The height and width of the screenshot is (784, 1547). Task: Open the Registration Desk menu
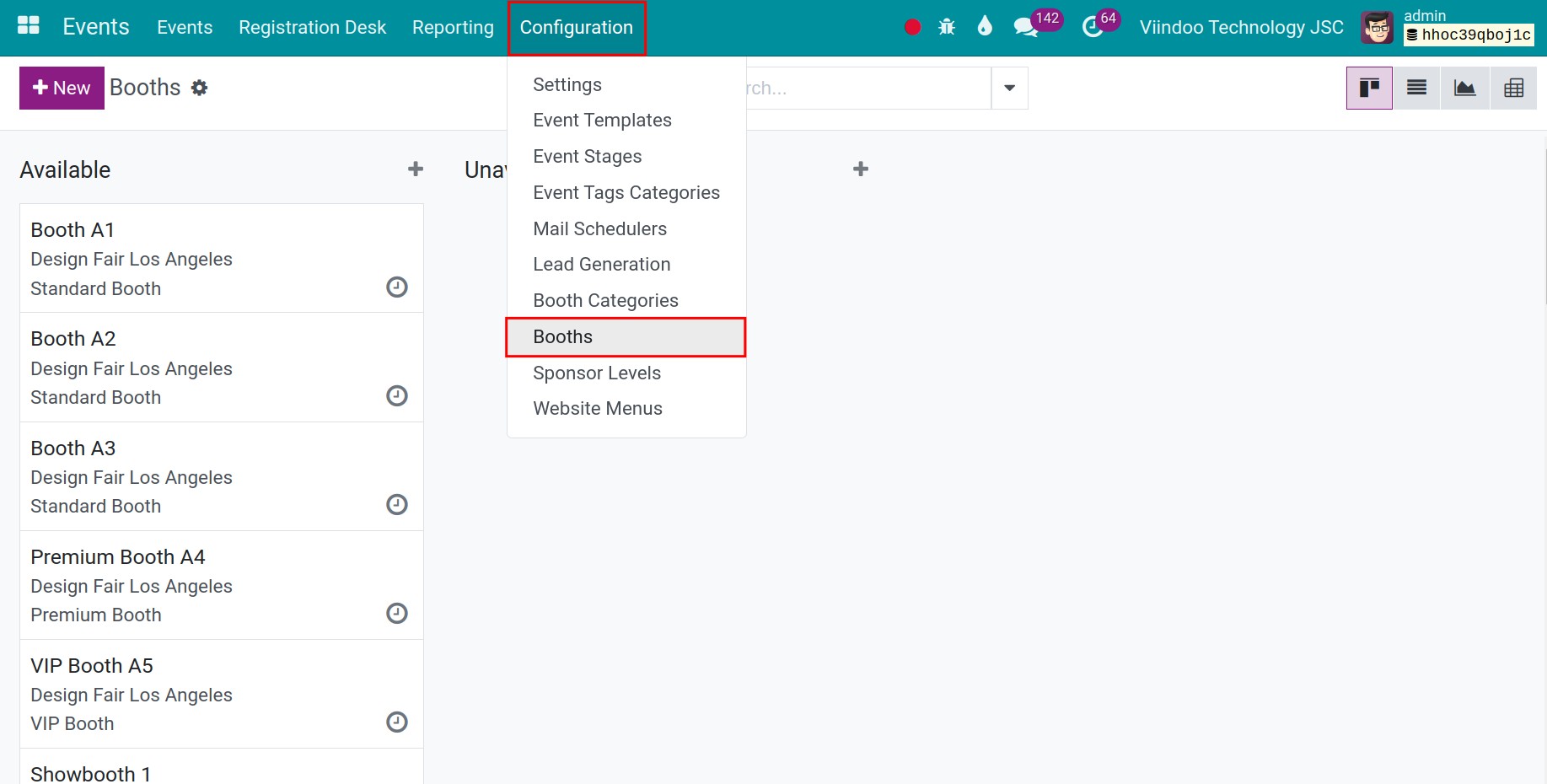[312, 28]
